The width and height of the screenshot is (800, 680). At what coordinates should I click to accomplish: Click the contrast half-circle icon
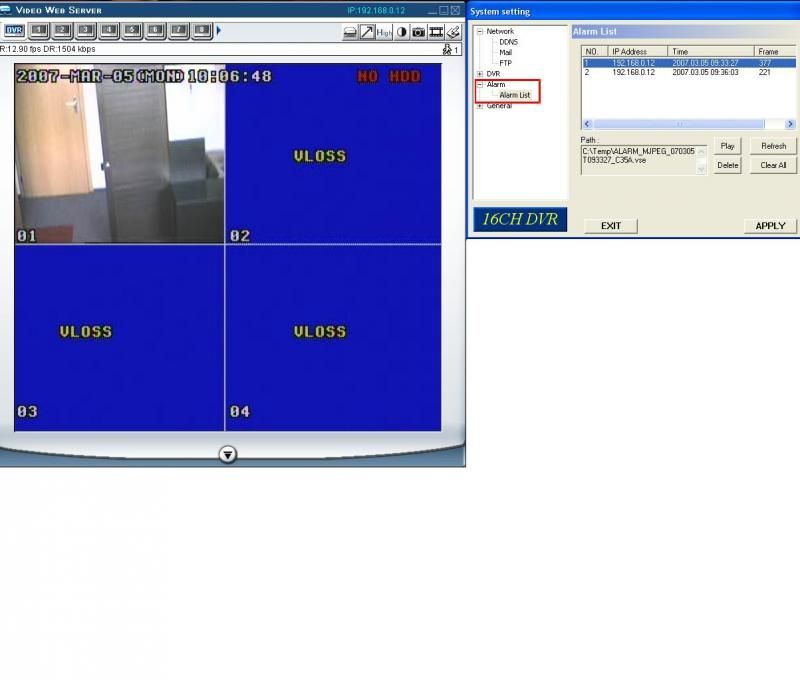402,32
